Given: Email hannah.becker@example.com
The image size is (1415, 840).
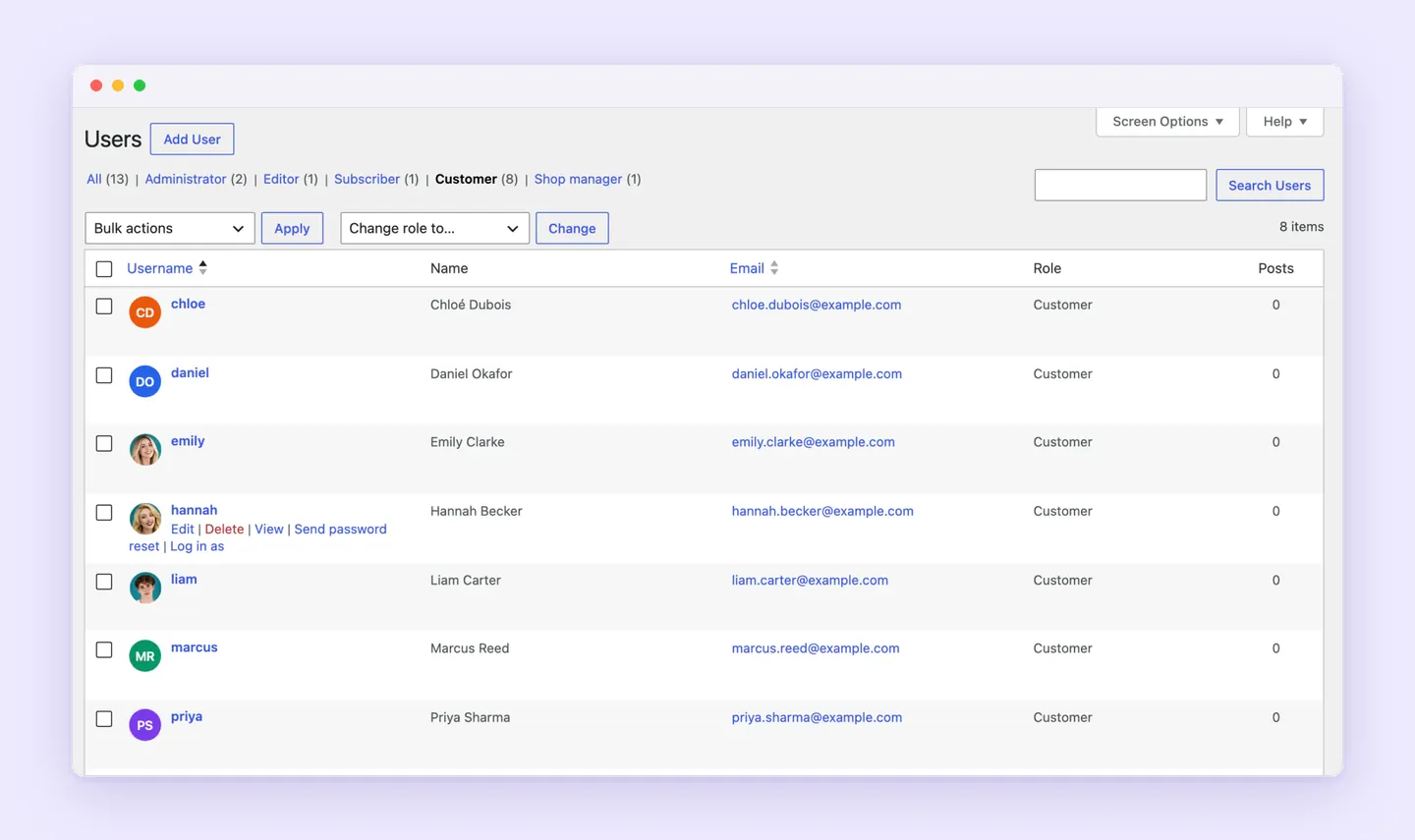Looking at the screenshot, I should 822,511.
